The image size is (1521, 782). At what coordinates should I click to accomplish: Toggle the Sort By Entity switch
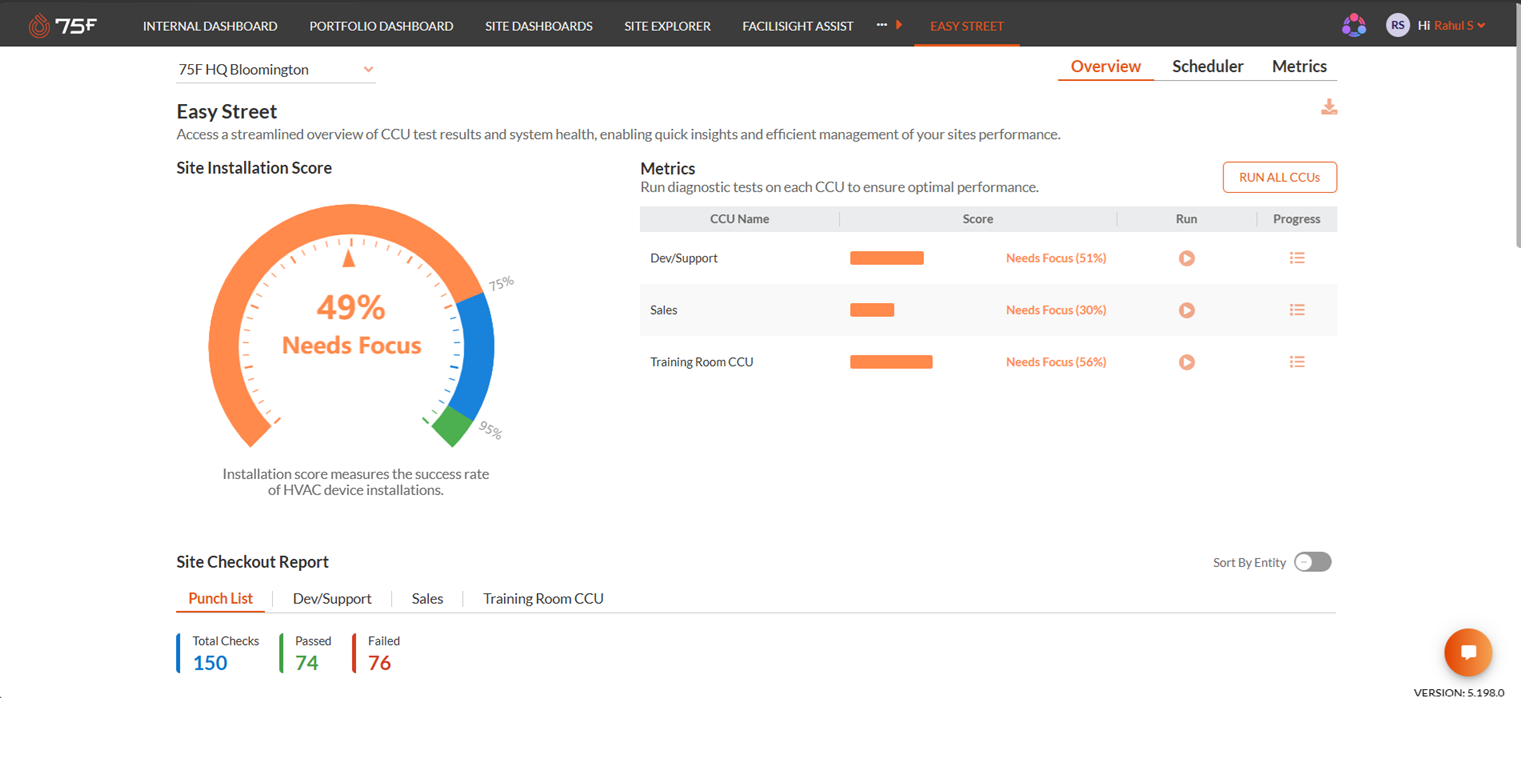click(1312, 562)
